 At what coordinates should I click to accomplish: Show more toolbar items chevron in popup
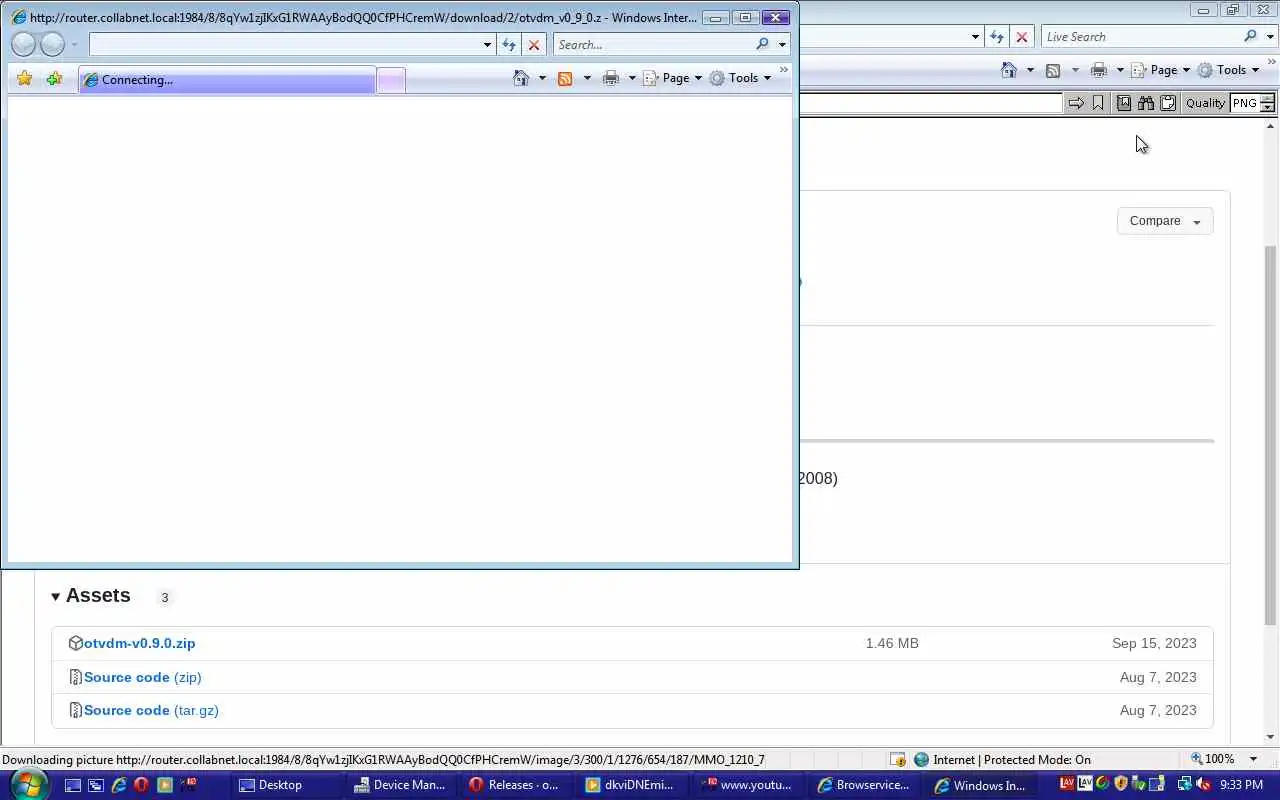(783, 70)
